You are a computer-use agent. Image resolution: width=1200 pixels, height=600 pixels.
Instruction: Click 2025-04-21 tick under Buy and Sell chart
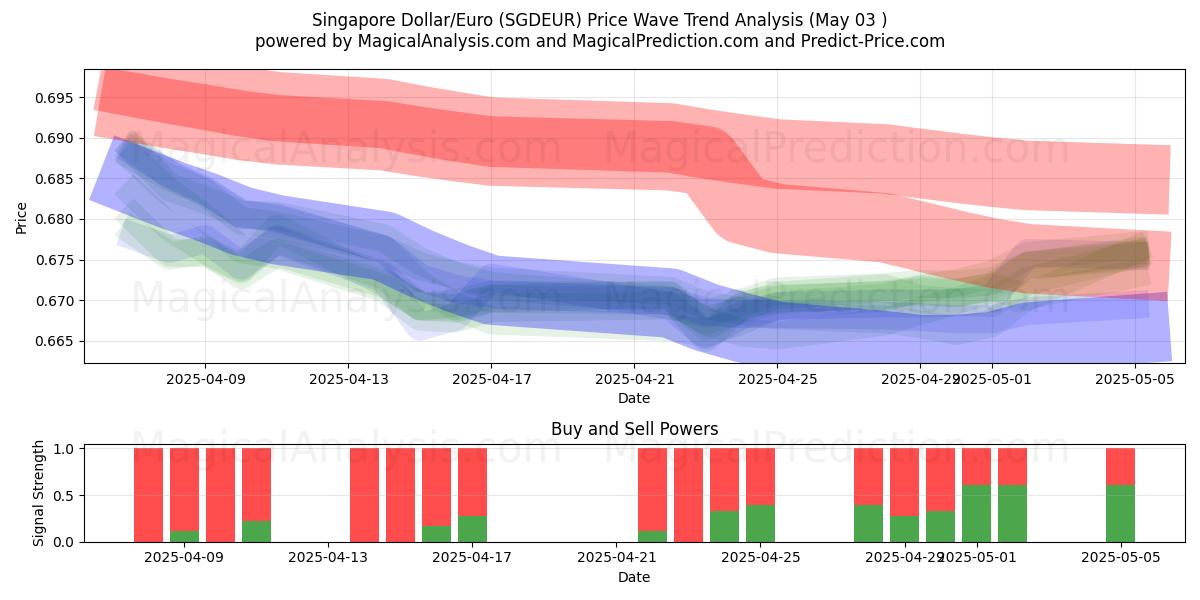(x=616, y=558)
